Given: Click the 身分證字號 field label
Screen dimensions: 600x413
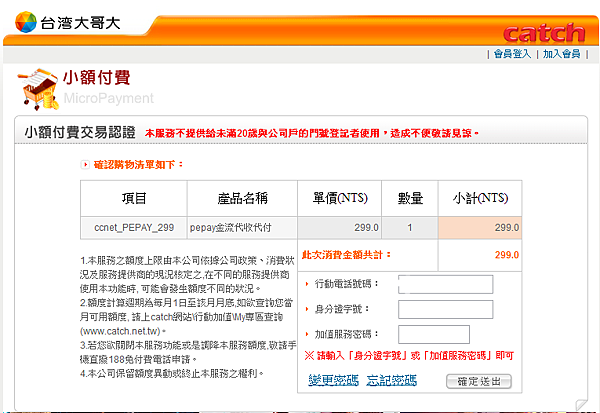Looking at the screenshot, I should (341, 309).
